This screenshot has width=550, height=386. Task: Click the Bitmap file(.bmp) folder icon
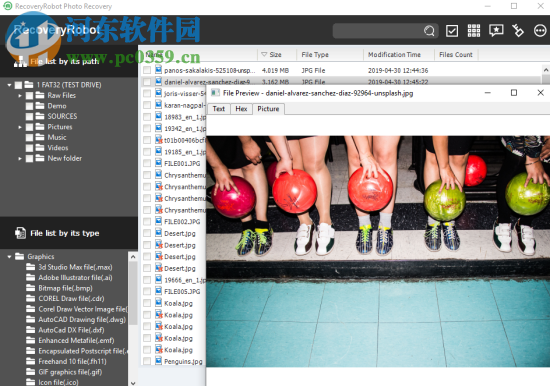coord(31,288)
